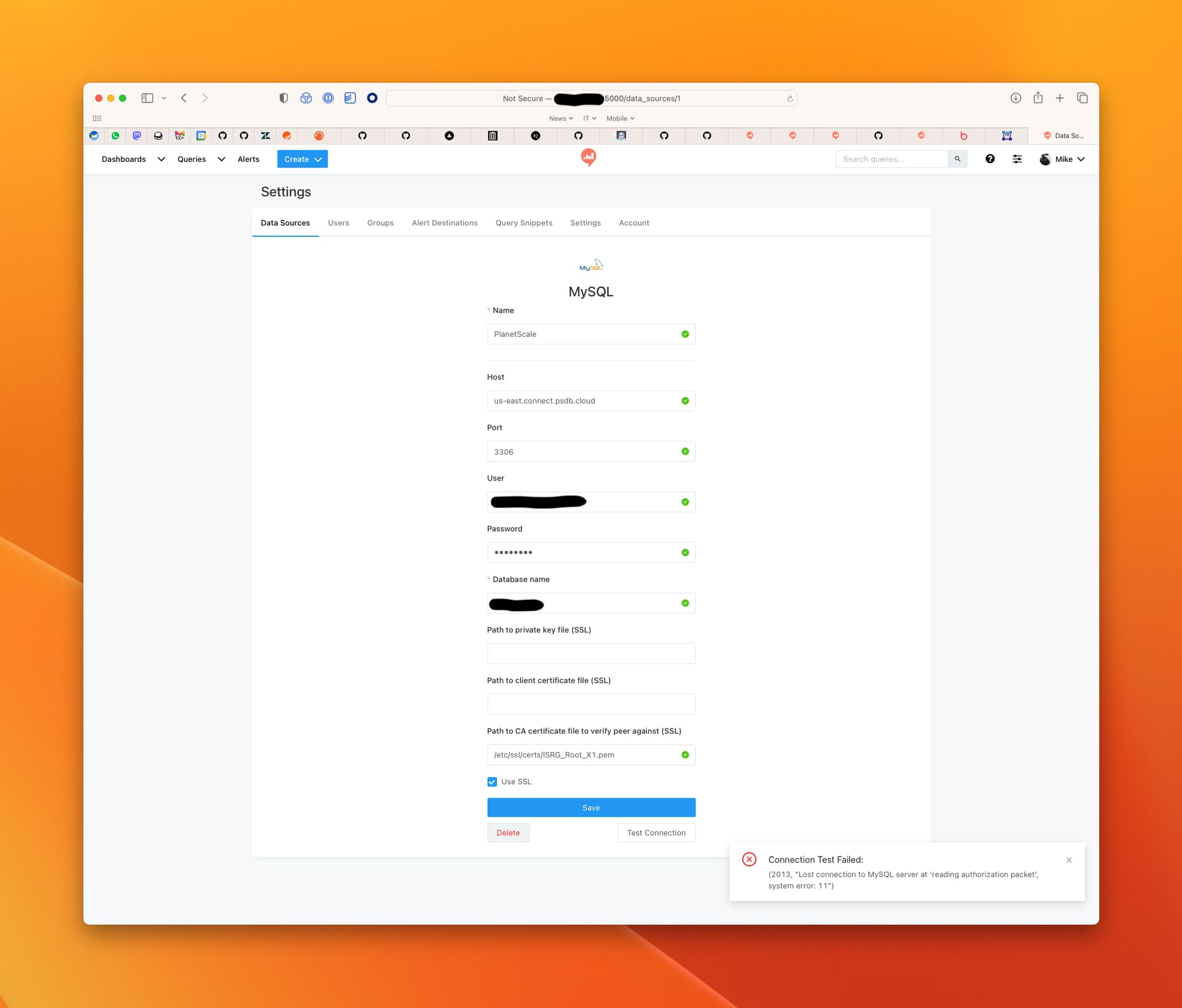Image resolution: width=1182 pixels, height=1008 pixels.
Task: Click the Name field containing PlanetScale
Action: click(x=591, y=335)
